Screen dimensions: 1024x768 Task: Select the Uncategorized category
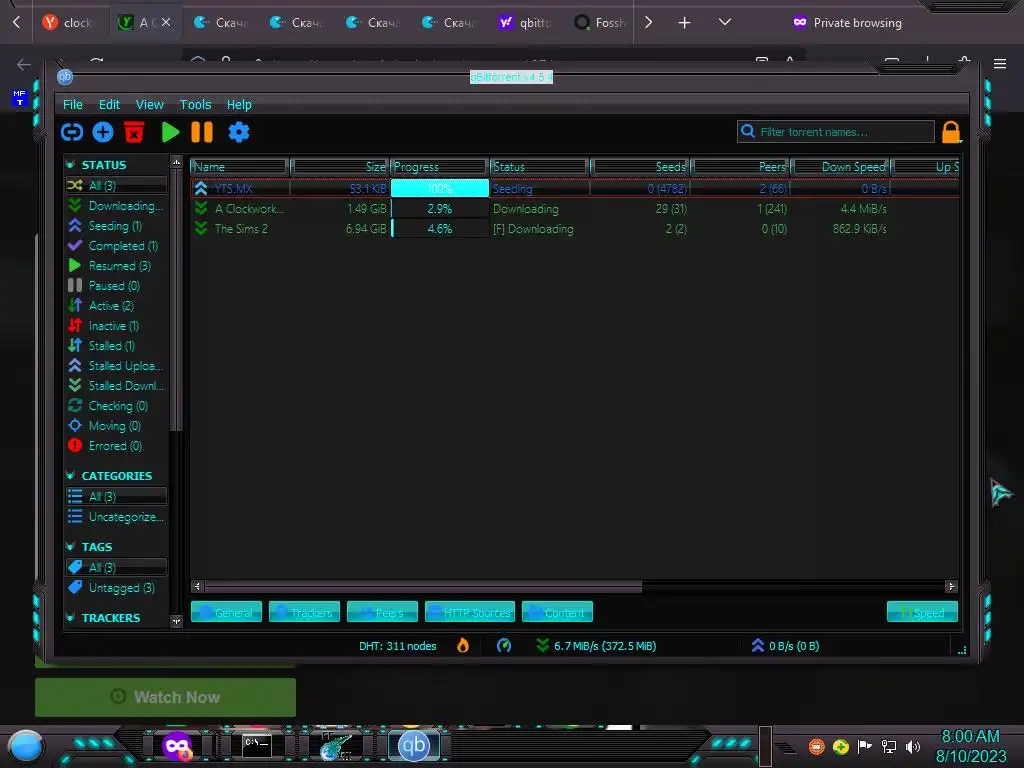coord(116,517)
